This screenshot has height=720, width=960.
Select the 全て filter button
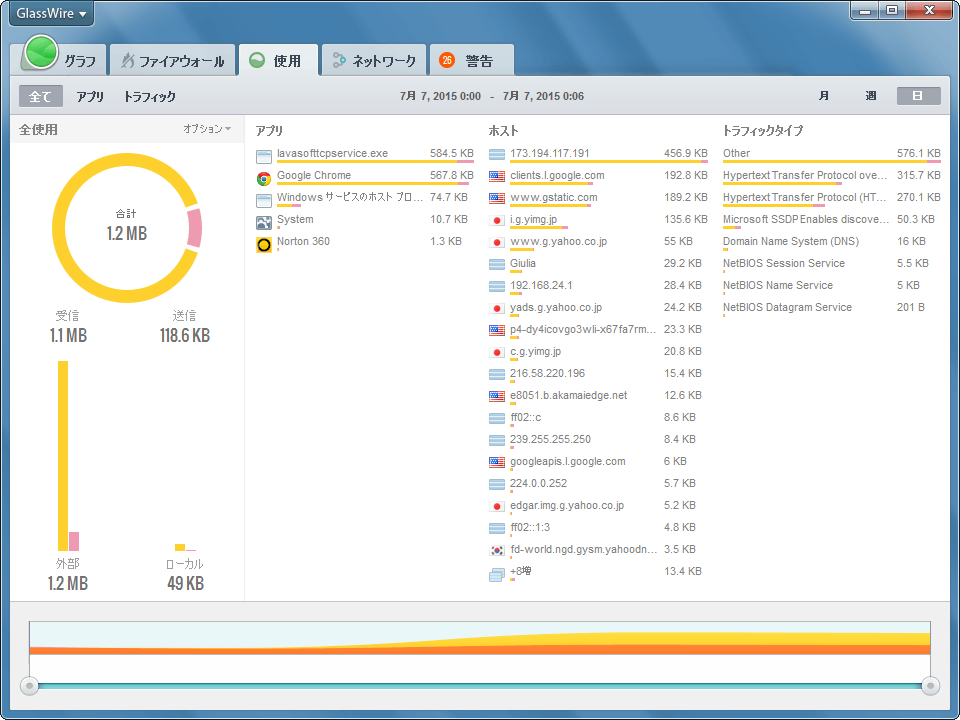coord(40,96)
